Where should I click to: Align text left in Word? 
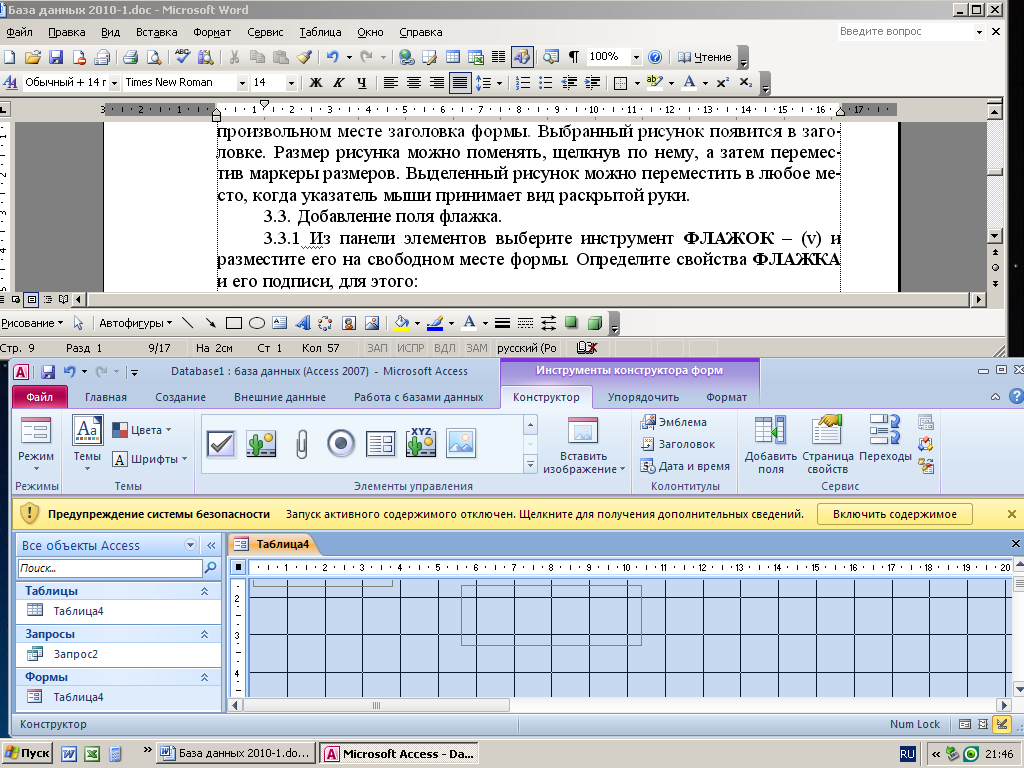coord(391,83)
